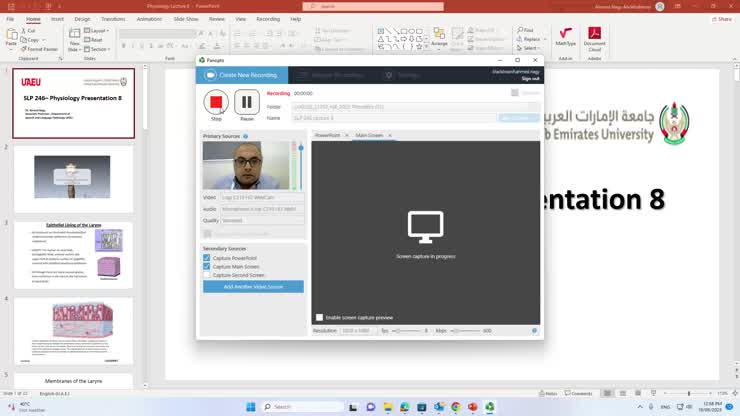Open the Select dropdown in Editing
The height and width of the screenshot is (416, 740).
(529, 48)
